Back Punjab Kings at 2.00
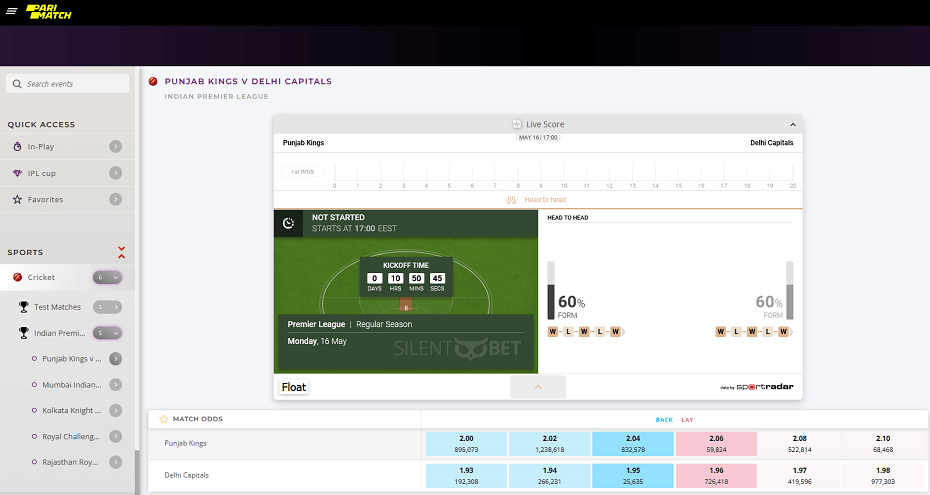Screen dimensions: 930x495 [466, 443]
